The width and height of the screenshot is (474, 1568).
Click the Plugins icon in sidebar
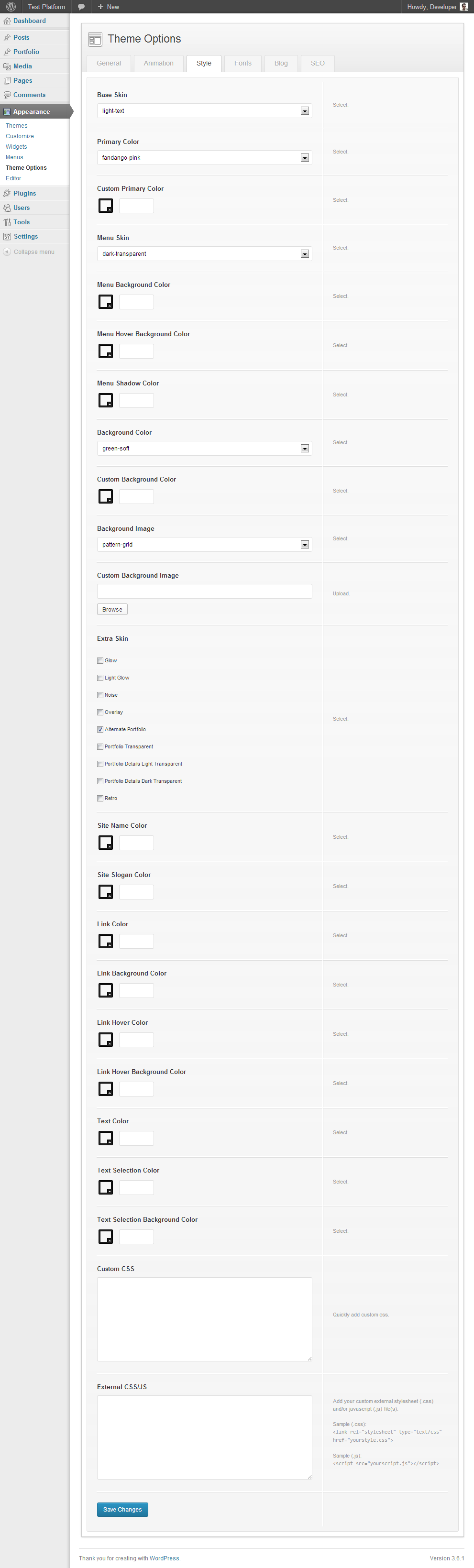tap(7, 194)
